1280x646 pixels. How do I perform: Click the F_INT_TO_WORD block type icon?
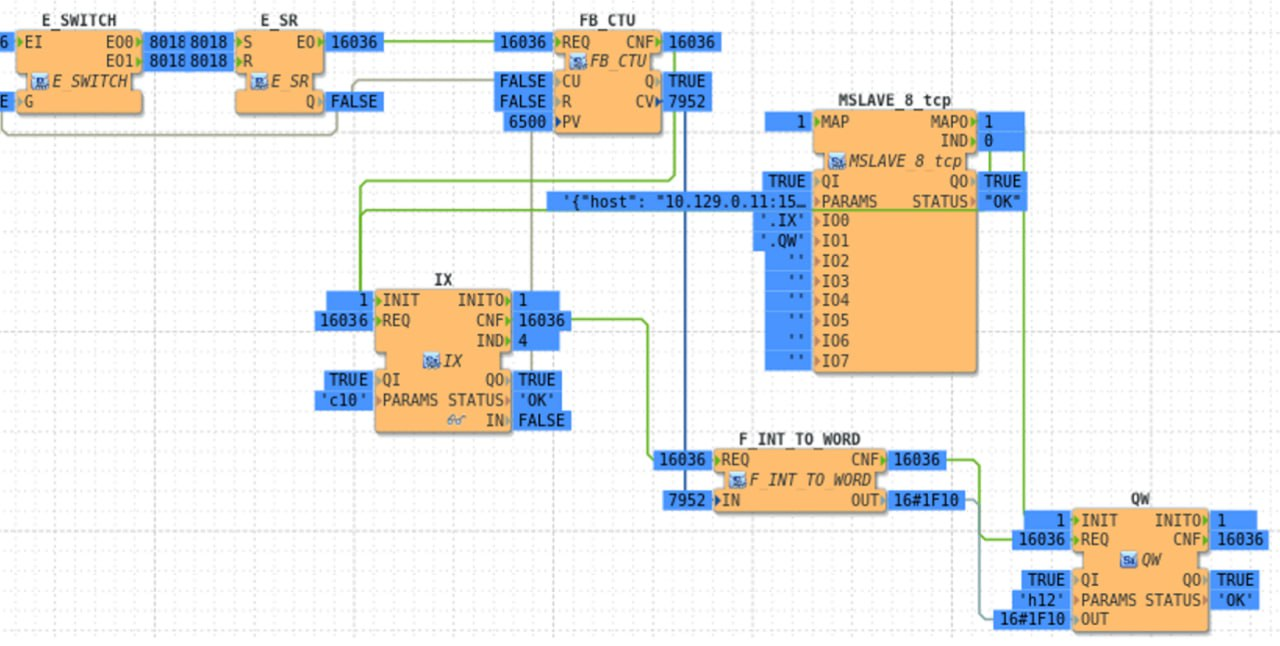(738, 480)
